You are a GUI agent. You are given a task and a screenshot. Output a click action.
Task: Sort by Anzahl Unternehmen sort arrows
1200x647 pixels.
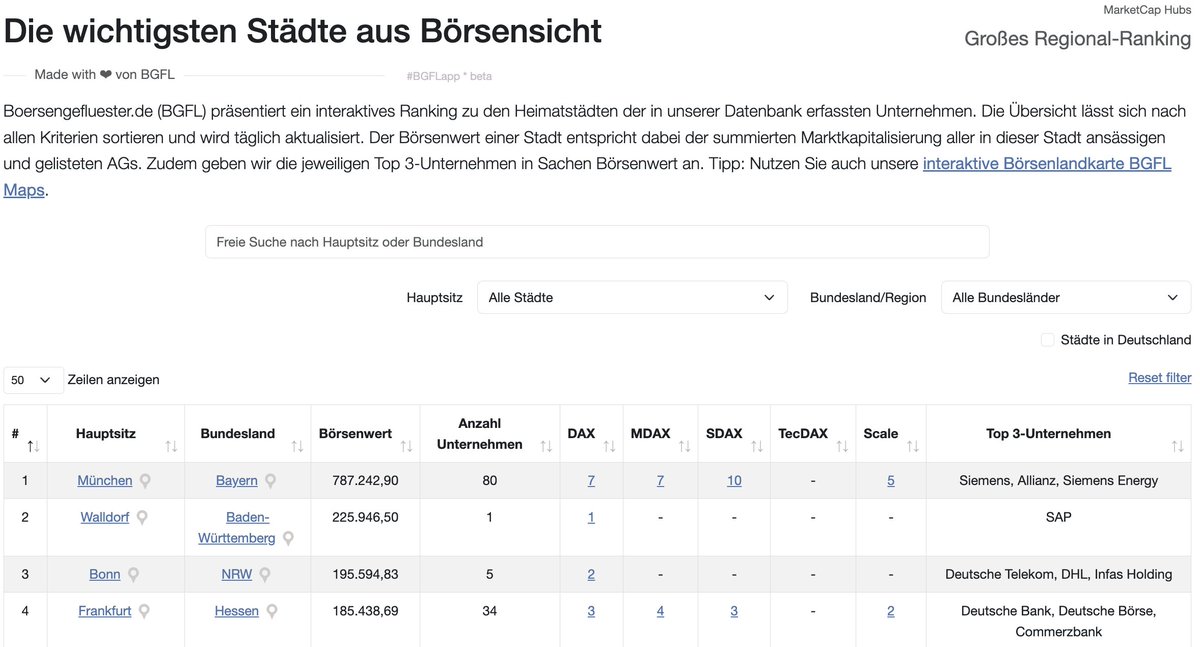coord(545,446)
